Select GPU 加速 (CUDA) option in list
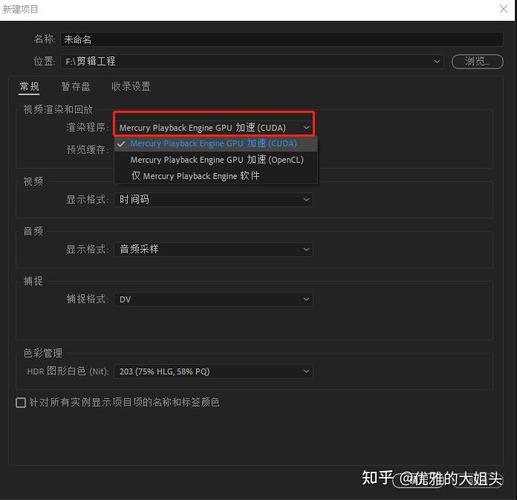Screen dimensions: 517x500 click(x=216, y=144)
